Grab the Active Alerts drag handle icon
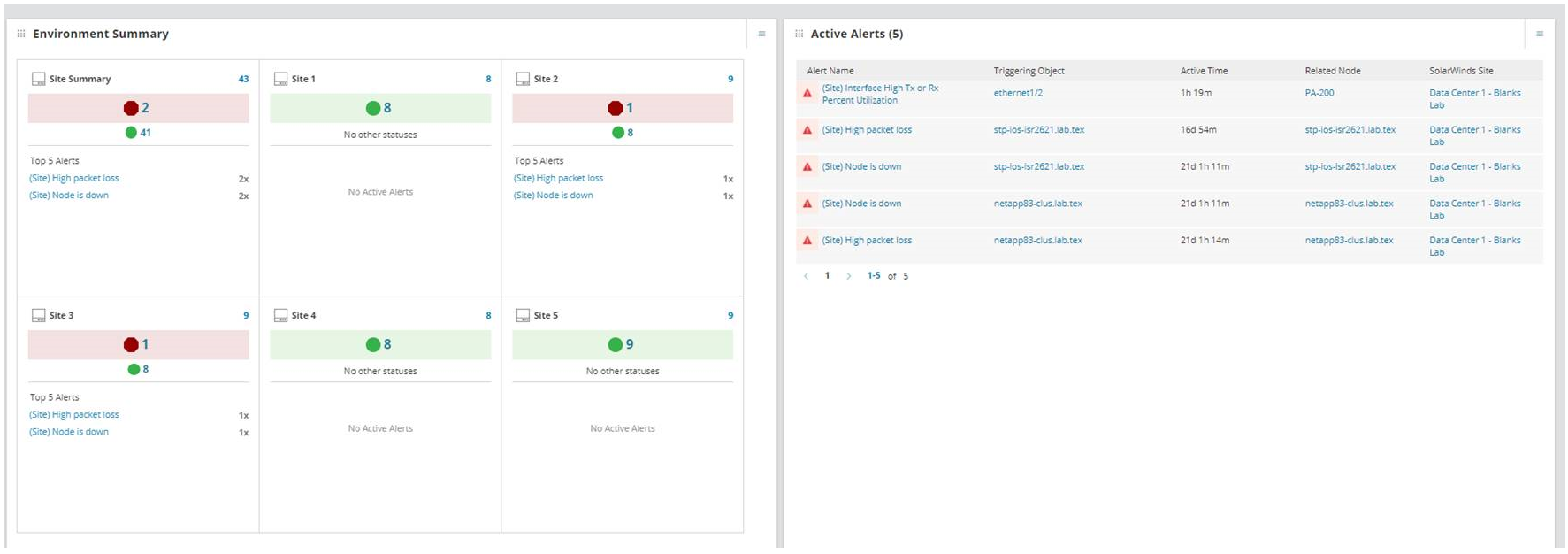Screen dimensions: 1568x554 point(799,34)
